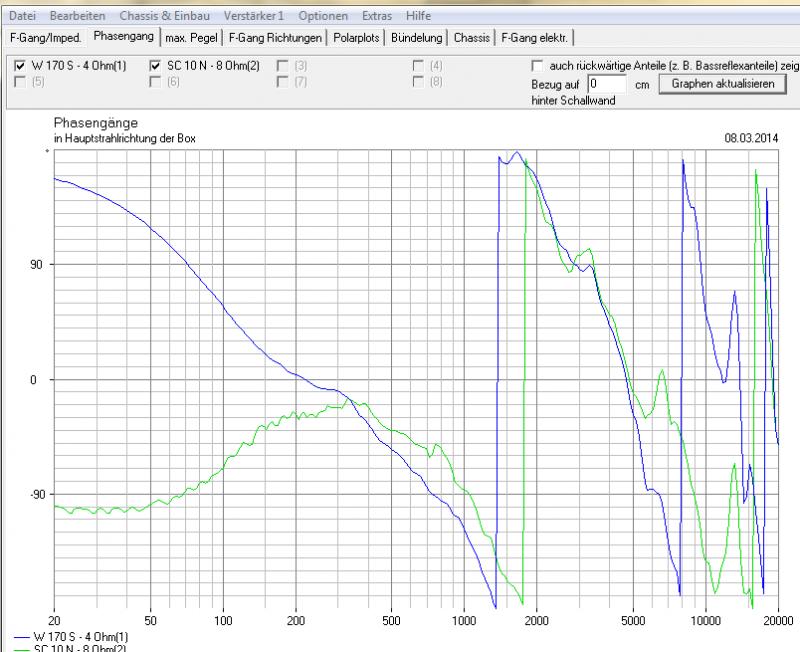Switch to the F-Gang/Imped. tab
The height and width of the screenshot is (652, 800).
[x=45, y=38]
